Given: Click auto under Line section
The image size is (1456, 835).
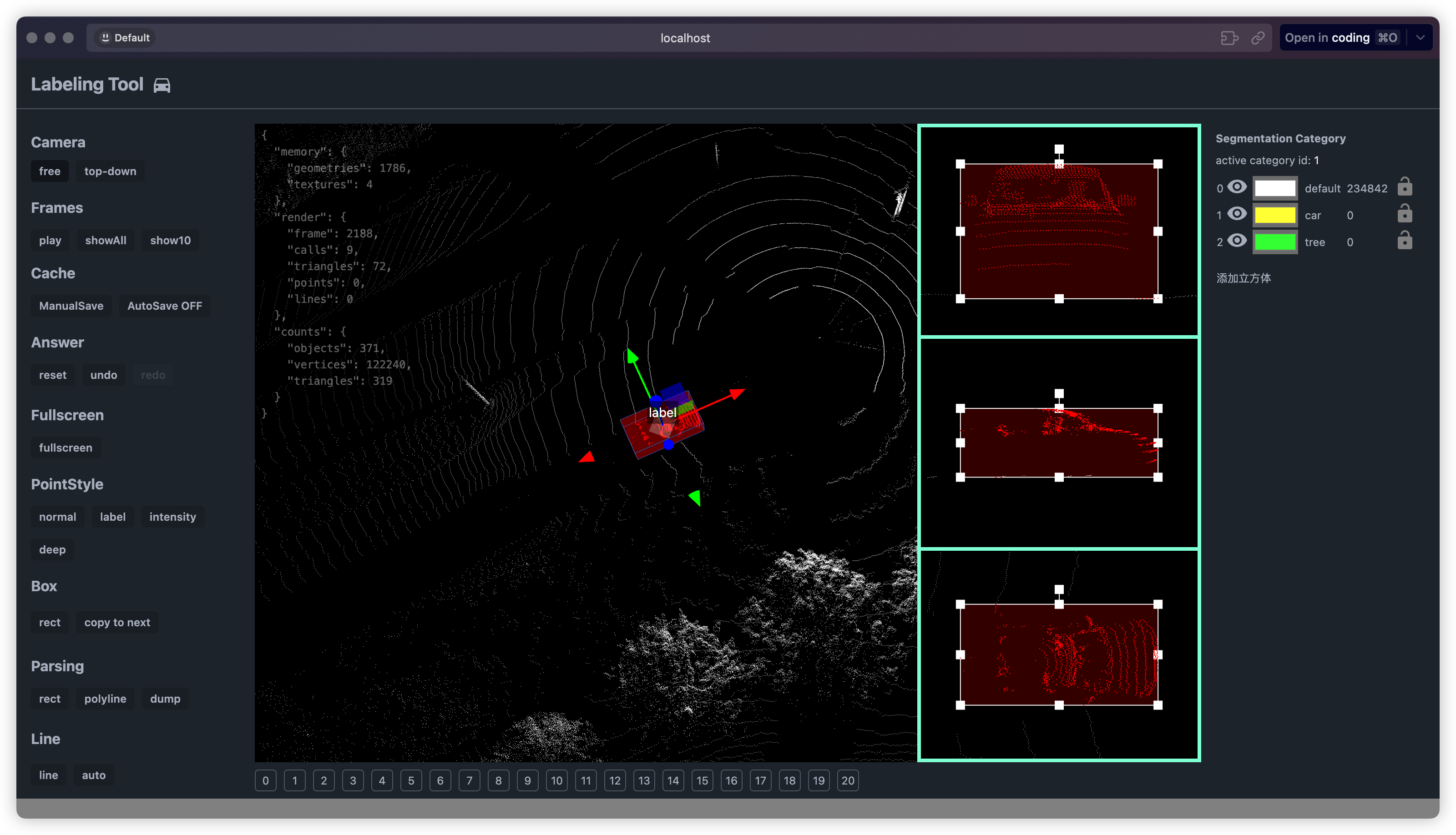Looking at the screenshot, I should pos(94,775).
